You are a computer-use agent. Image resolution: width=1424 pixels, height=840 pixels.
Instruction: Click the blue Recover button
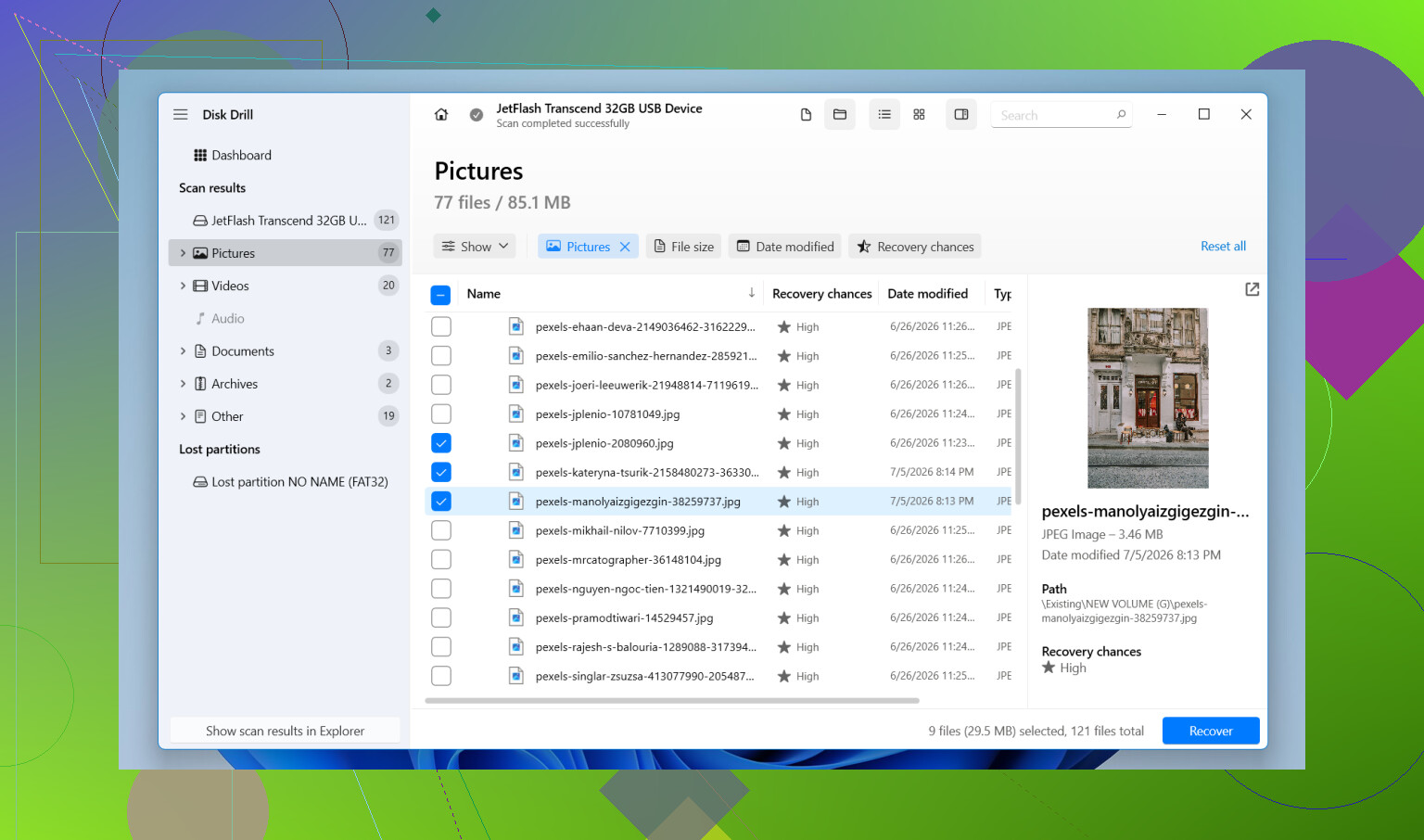[x=1211, y=731]
